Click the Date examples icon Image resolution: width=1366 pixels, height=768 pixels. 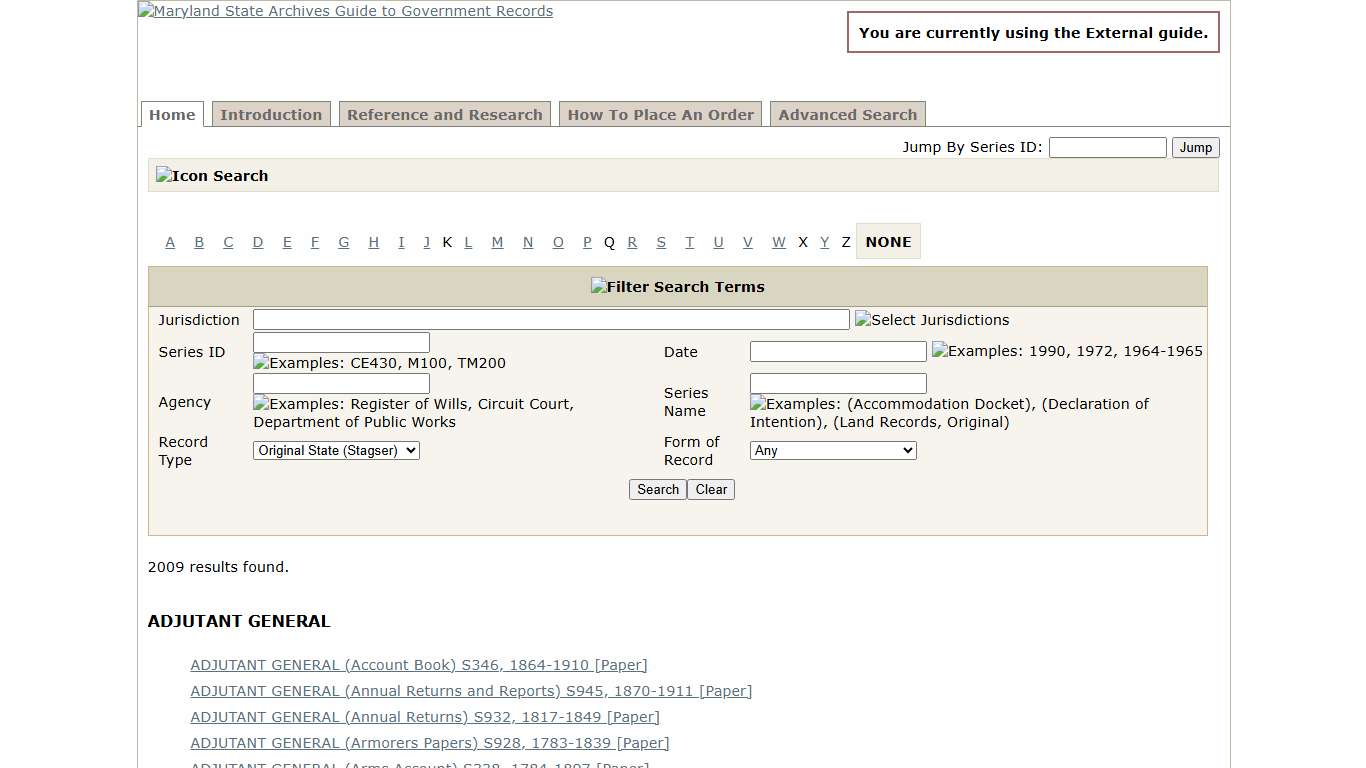pos(939,350)
